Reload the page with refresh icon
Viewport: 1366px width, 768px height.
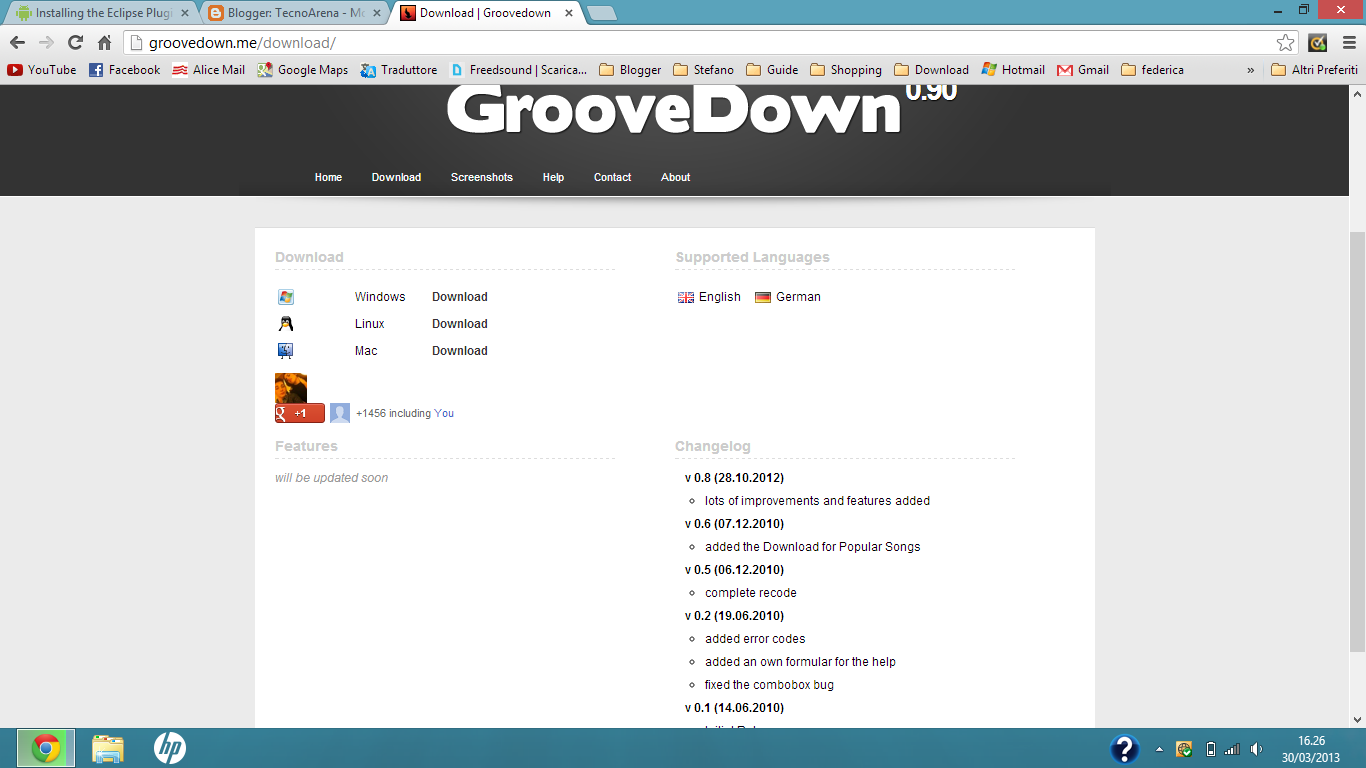(75, 42)
